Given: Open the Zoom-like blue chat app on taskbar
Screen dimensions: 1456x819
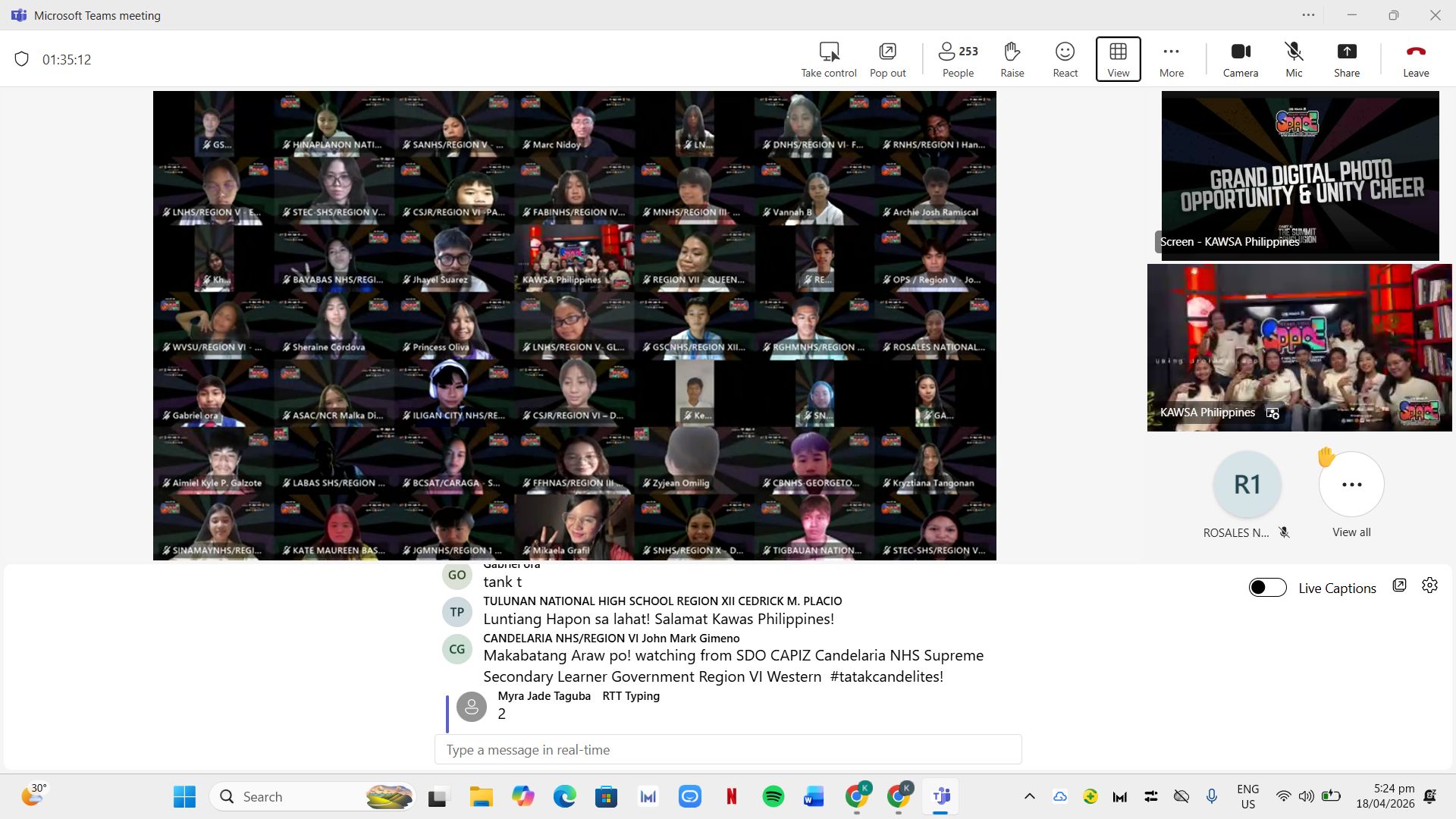Looking at the screenshot, I should coord(689,797).
